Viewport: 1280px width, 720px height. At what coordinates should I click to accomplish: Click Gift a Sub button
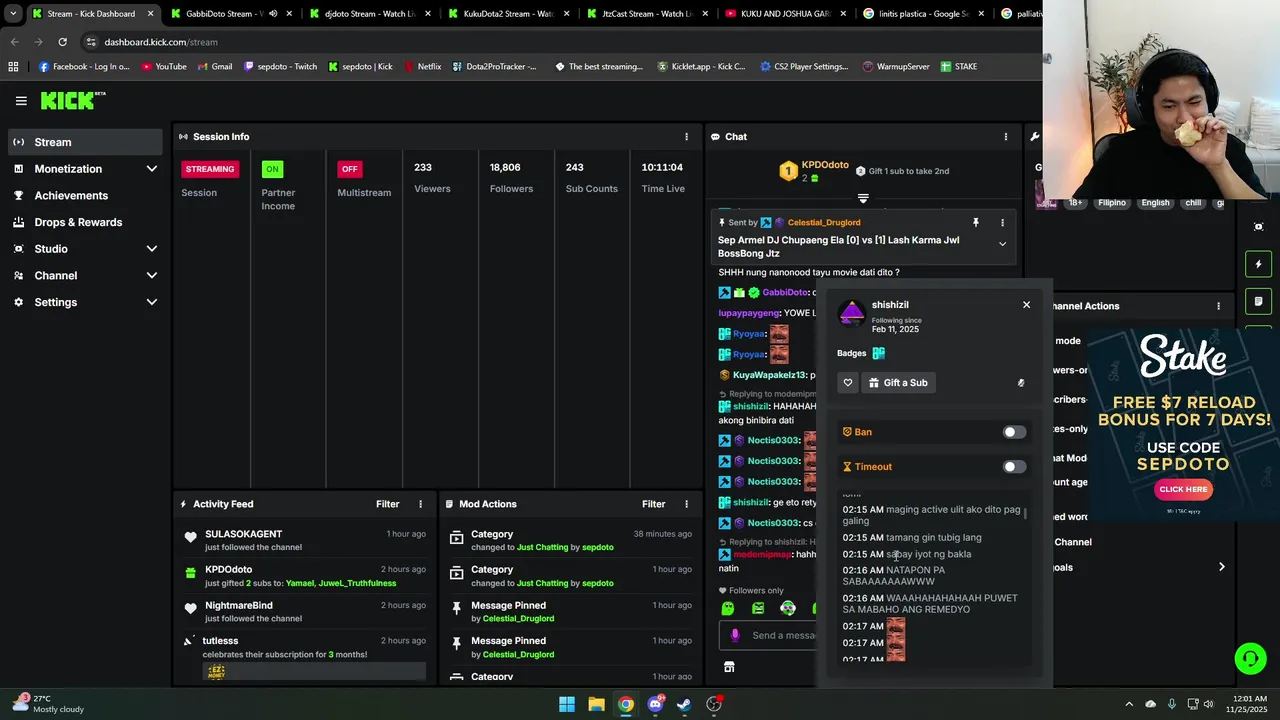[898, 383]
